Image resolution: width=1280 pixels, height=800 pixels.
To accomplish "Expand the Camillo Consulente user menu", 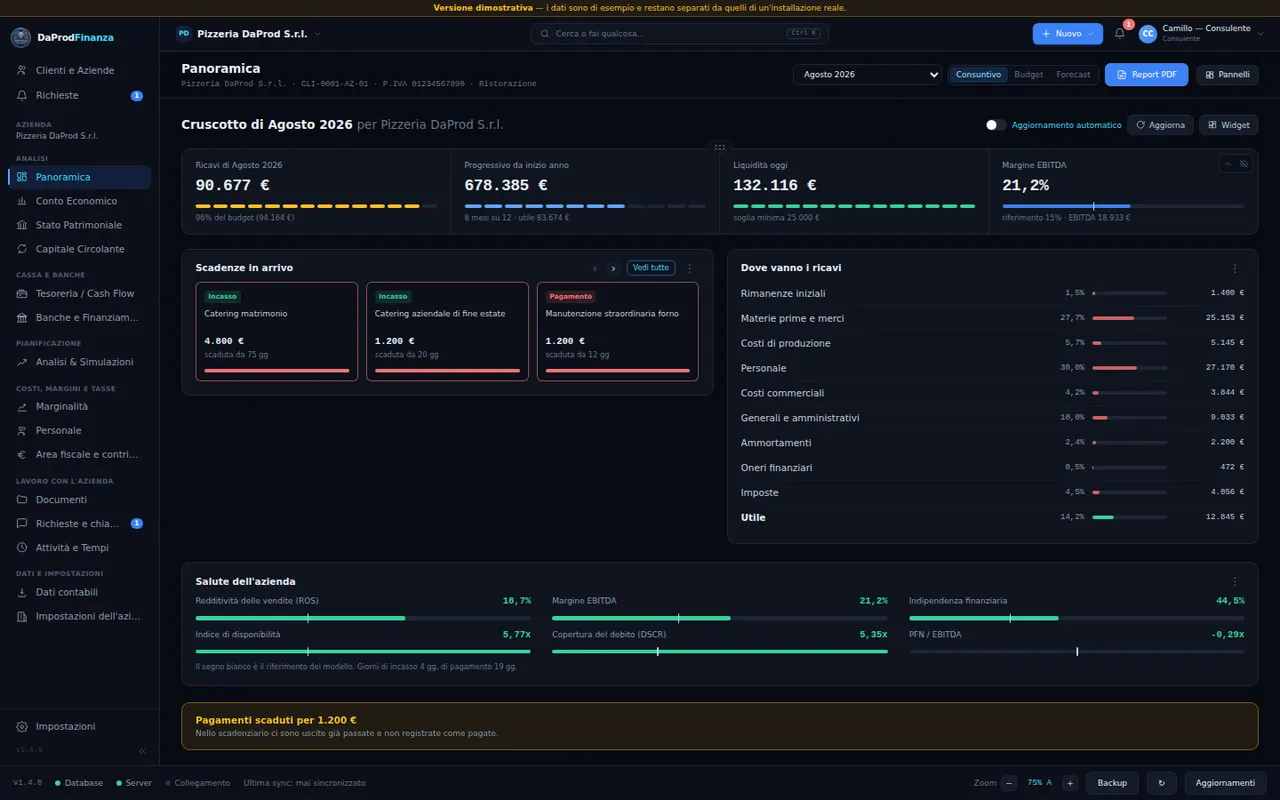I will [1202, 33].
